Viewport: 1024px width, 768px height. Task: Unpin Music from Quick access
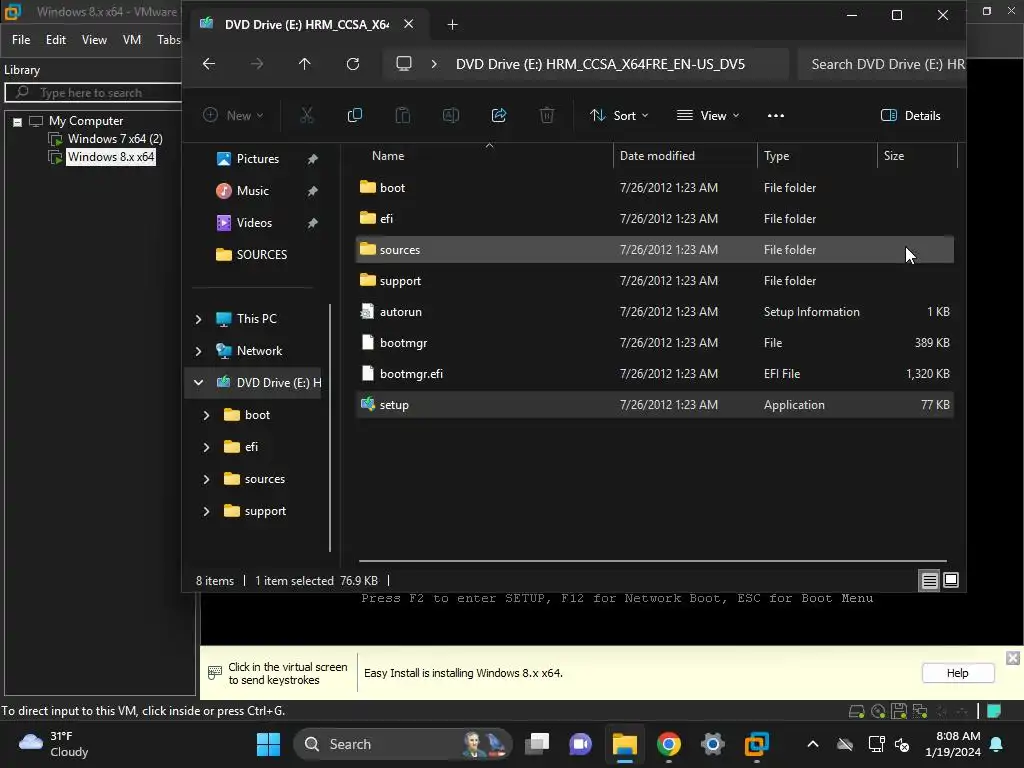point(313,191)
